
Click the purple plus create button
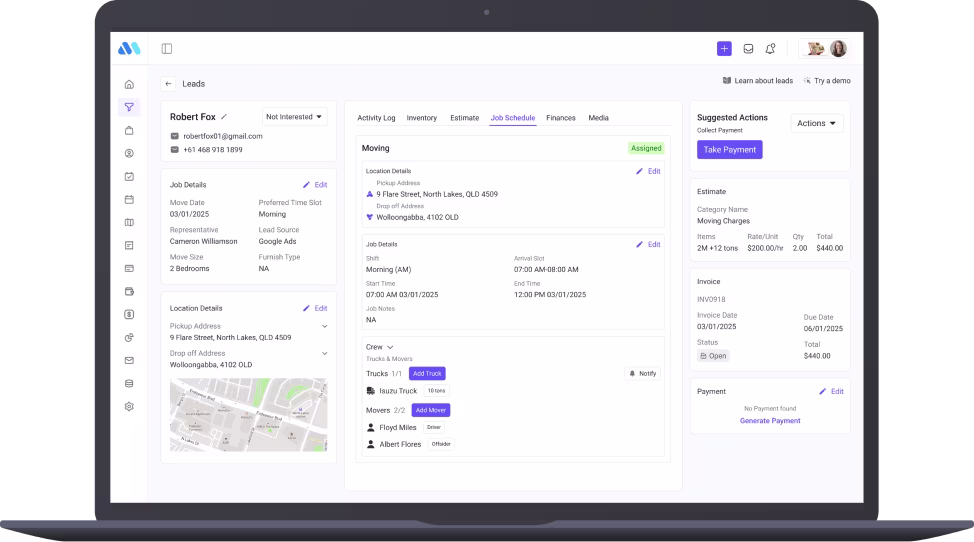click(x=724, y=48)
